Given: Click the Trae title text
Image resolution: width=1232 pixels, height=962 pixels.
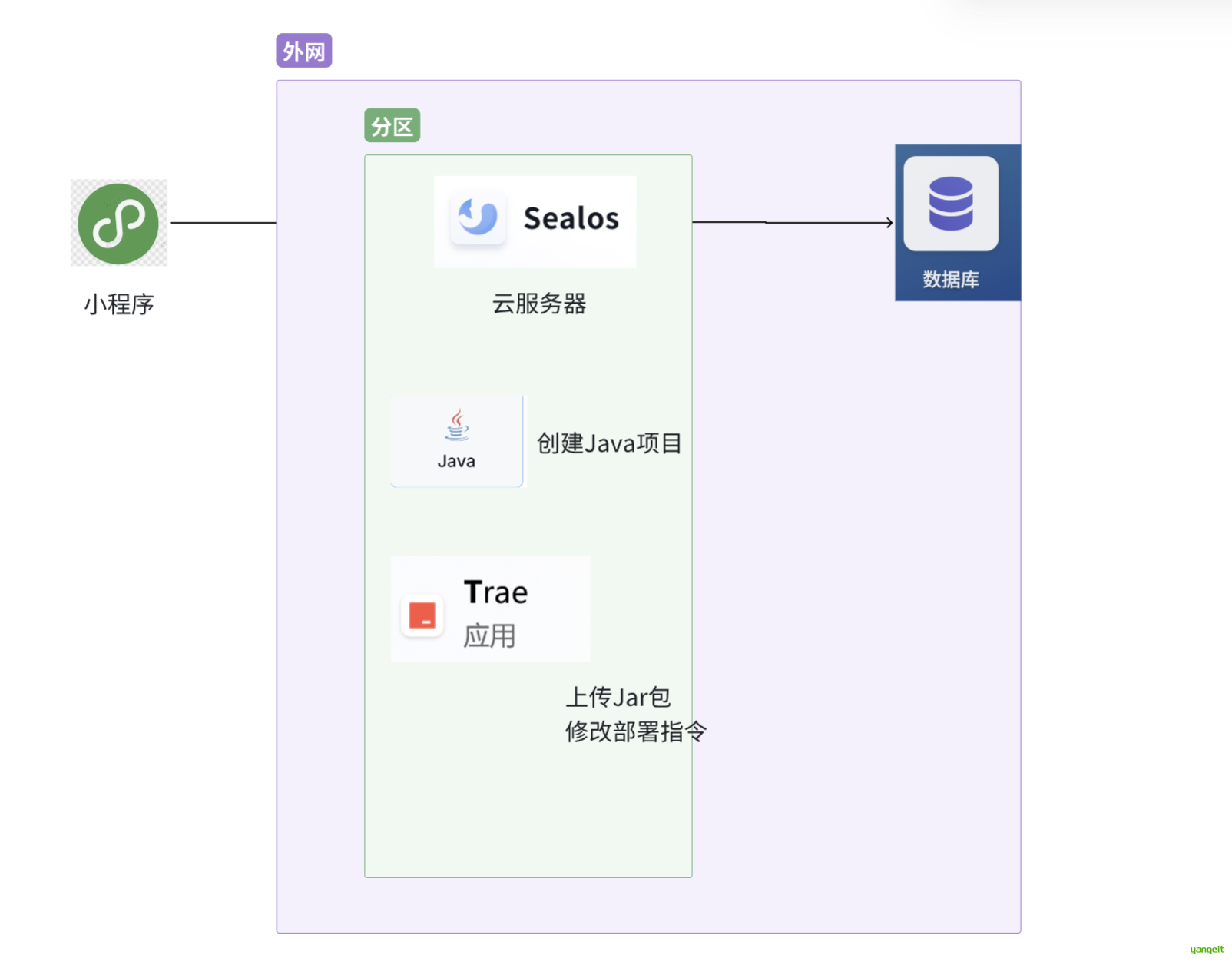Looking at the screenshot, I should click(x=496, y=592).
